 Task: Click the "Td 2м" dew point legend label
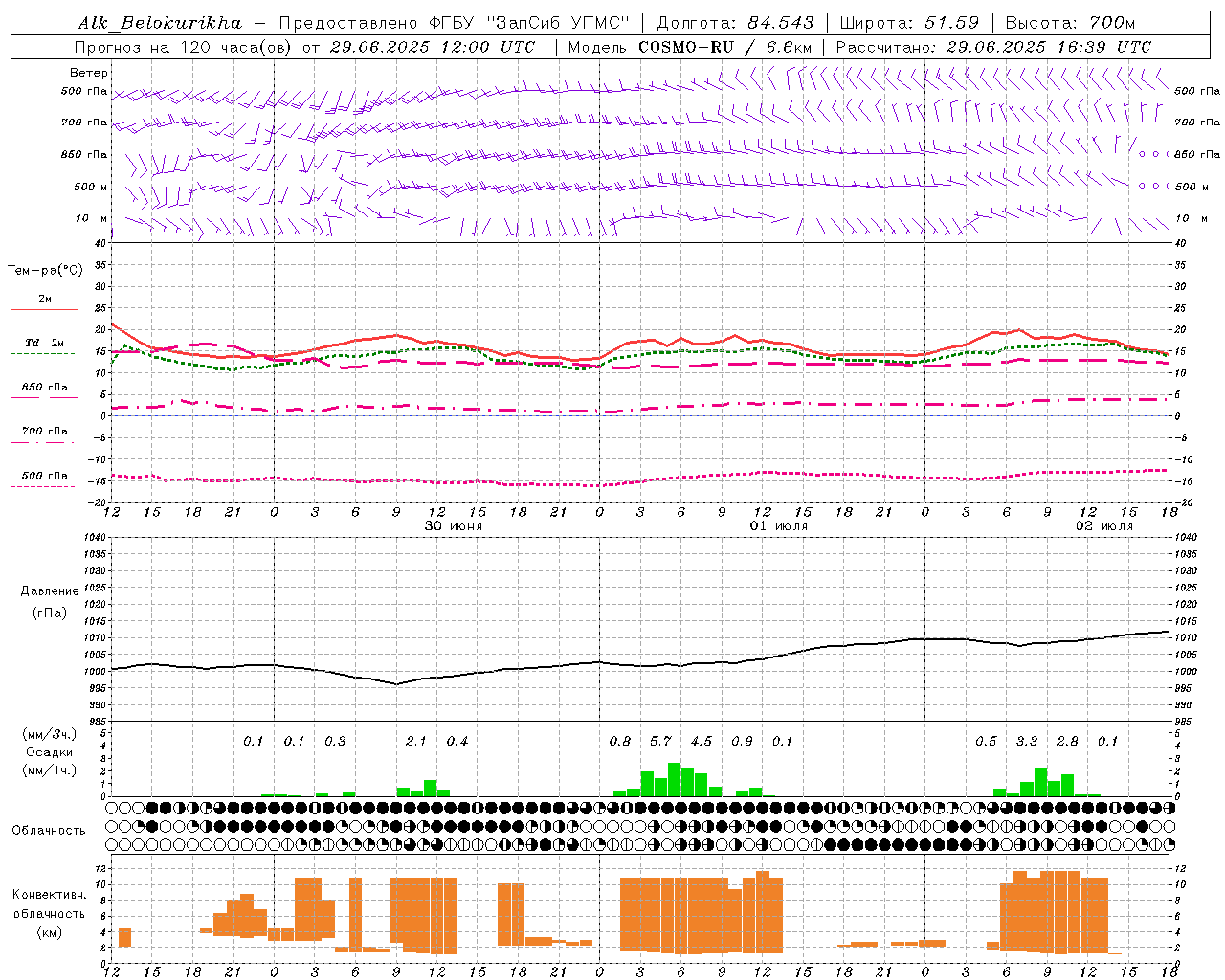point(45,343)
